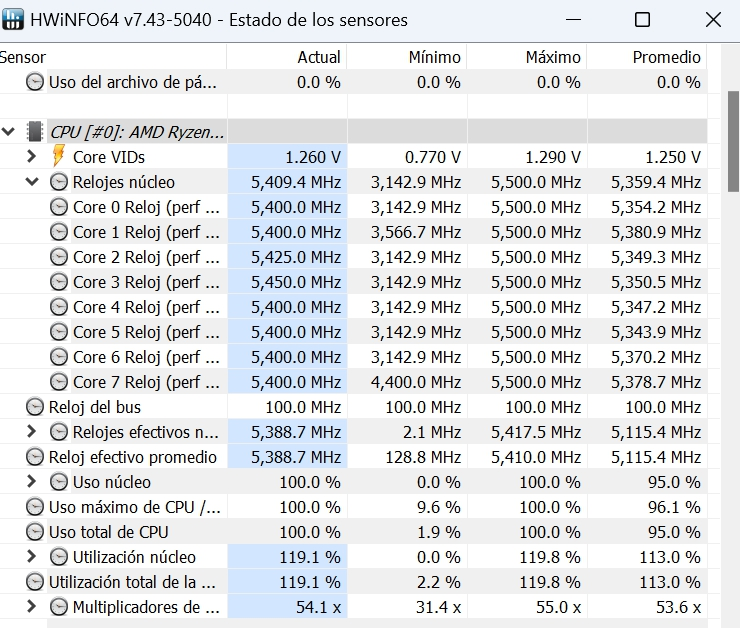Click the 4,400.0 MHz minimum of Core 7
The height and width of the screenshot is (628, 740).
[416, 382]
